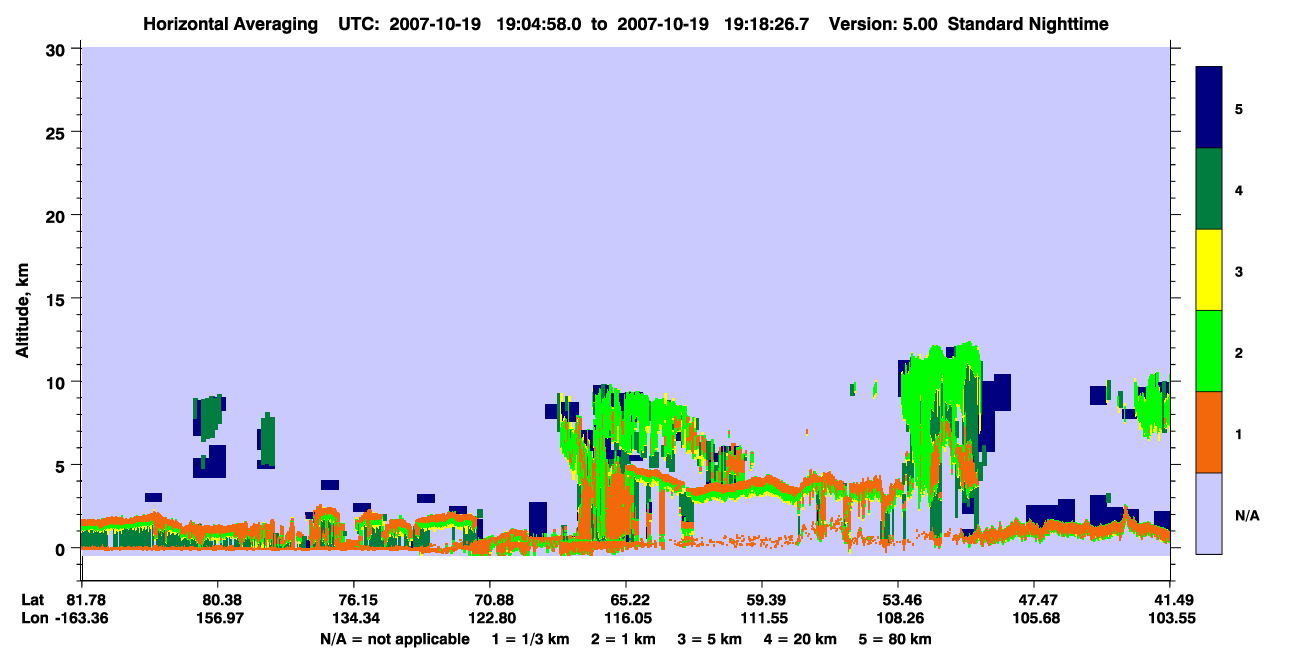Screen dimensions: 1300x667
Task: Click the lavender N/A color bar segment
Action: tap(1209, 513)
